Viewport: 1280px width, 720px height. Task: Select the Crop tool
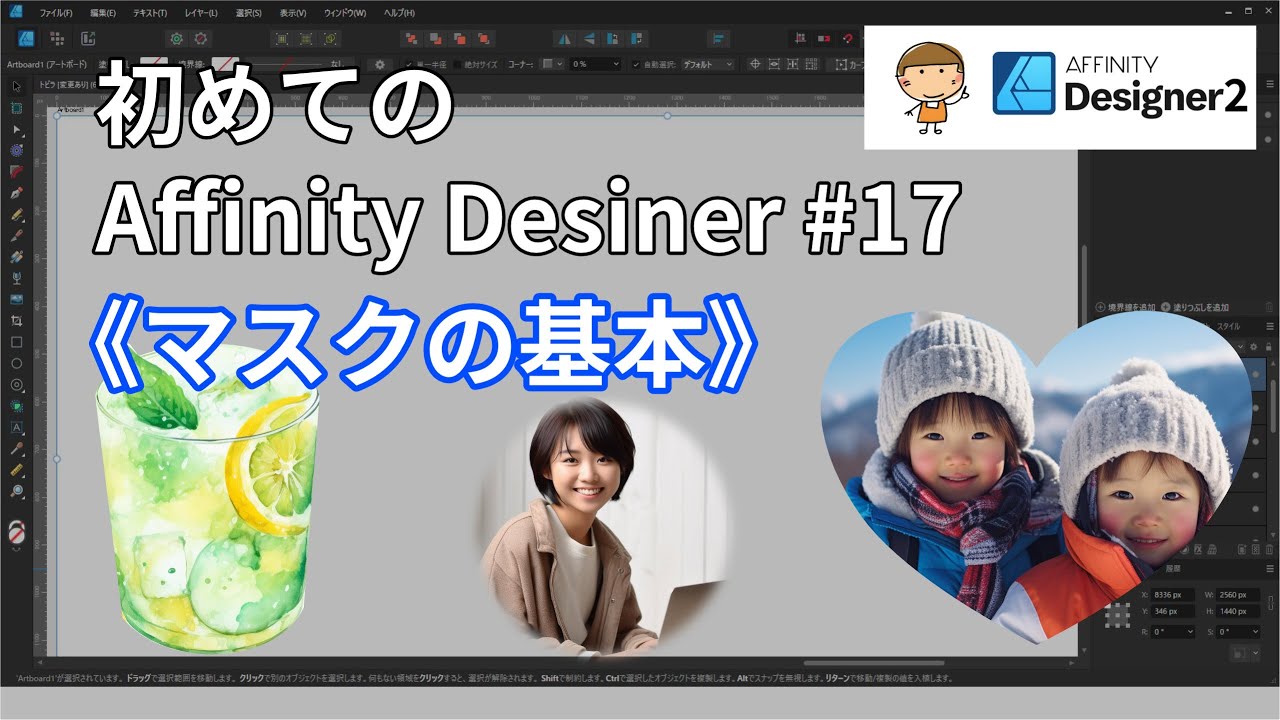tap(17, 320)
